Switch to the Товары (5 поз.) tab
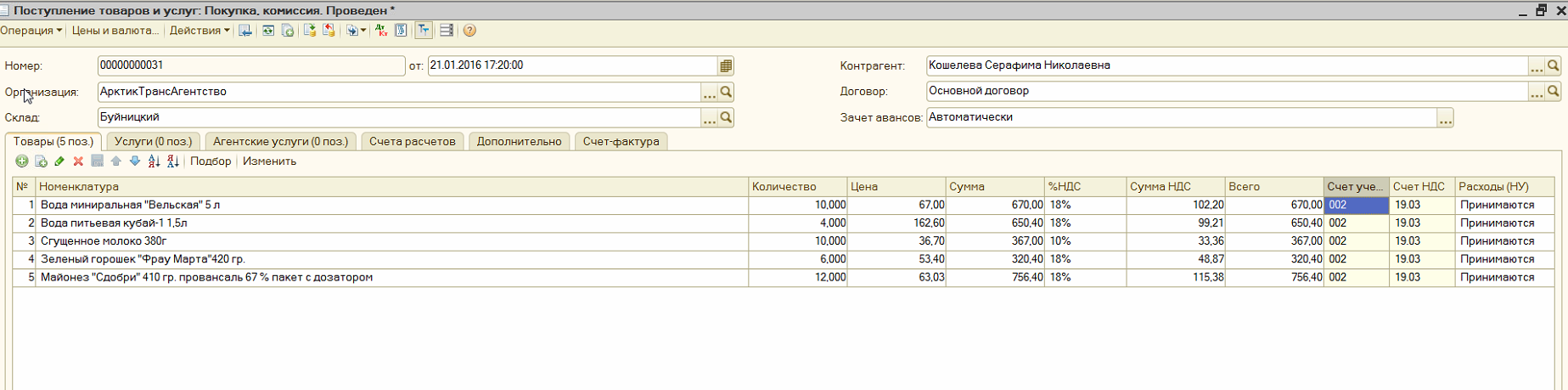The image size is (1568, 390). 53,142
